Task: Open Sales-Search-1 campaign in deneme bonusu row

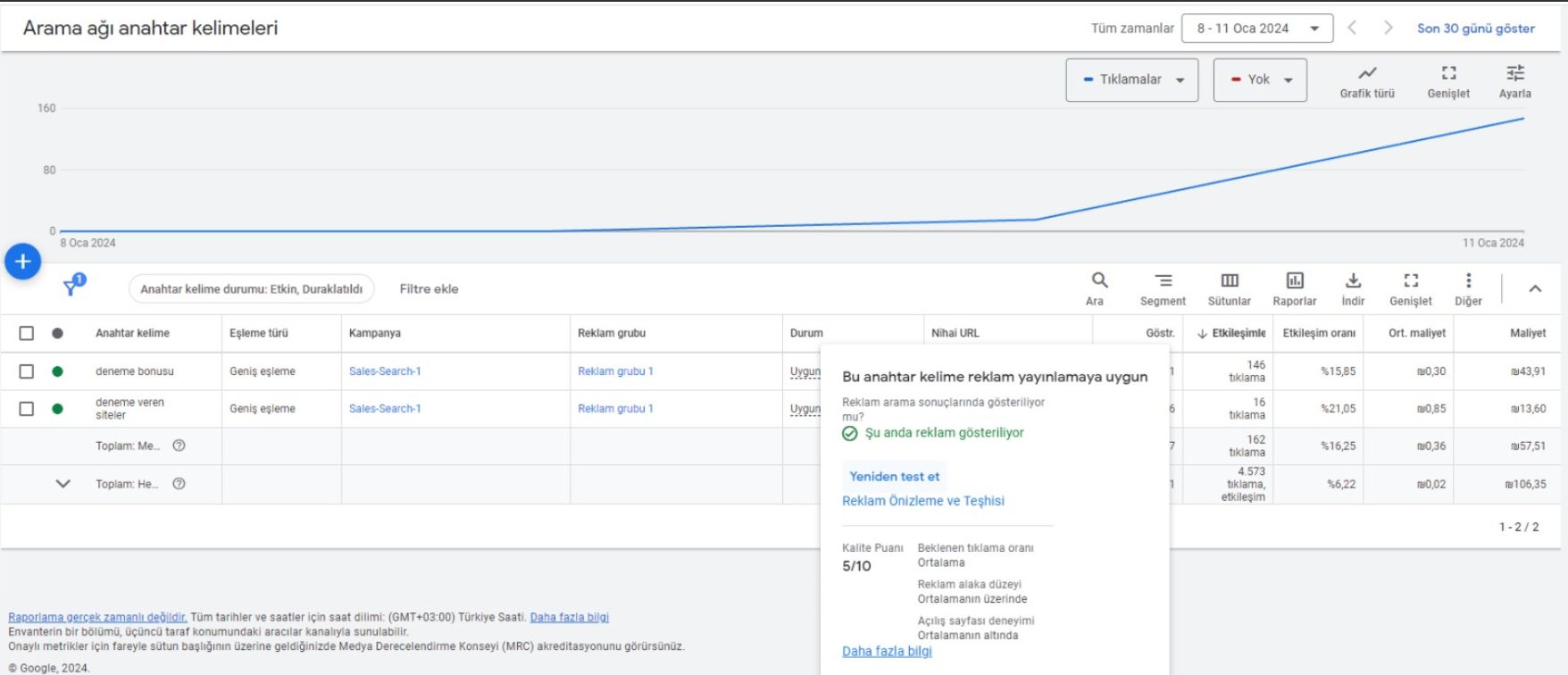Action: pyautogui.click(x=385, y=371)
